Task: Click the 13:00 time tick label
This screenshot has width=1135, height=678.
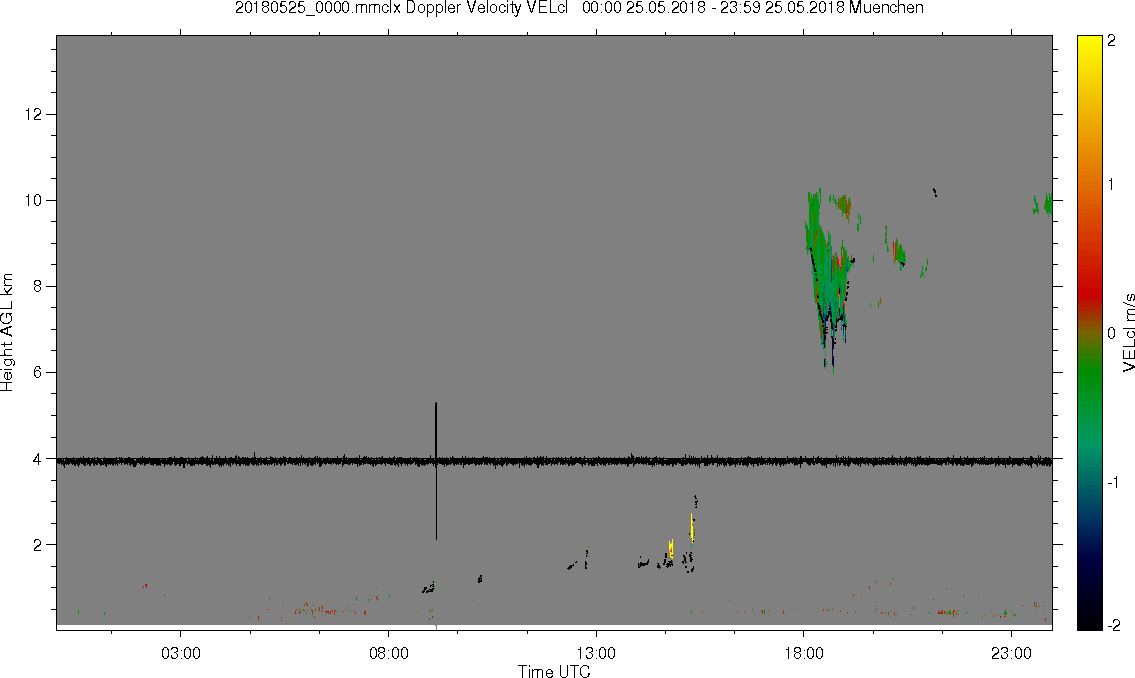Action: point(596,653)
